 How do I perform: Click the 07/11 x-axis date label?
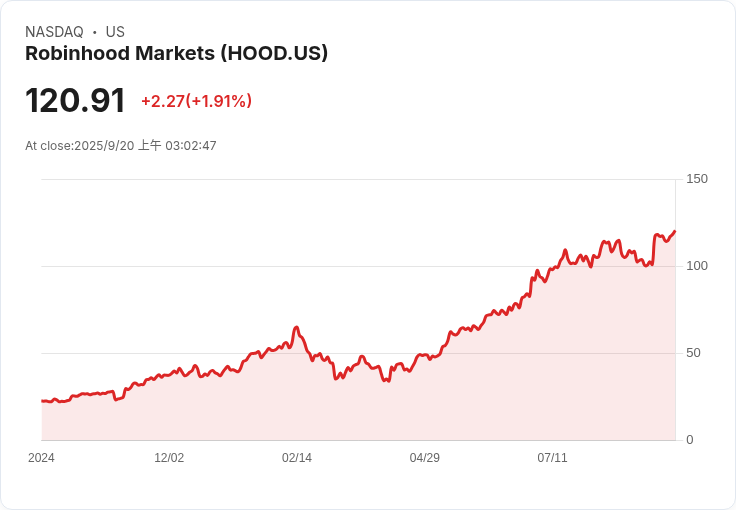click(x=552, y=458)
